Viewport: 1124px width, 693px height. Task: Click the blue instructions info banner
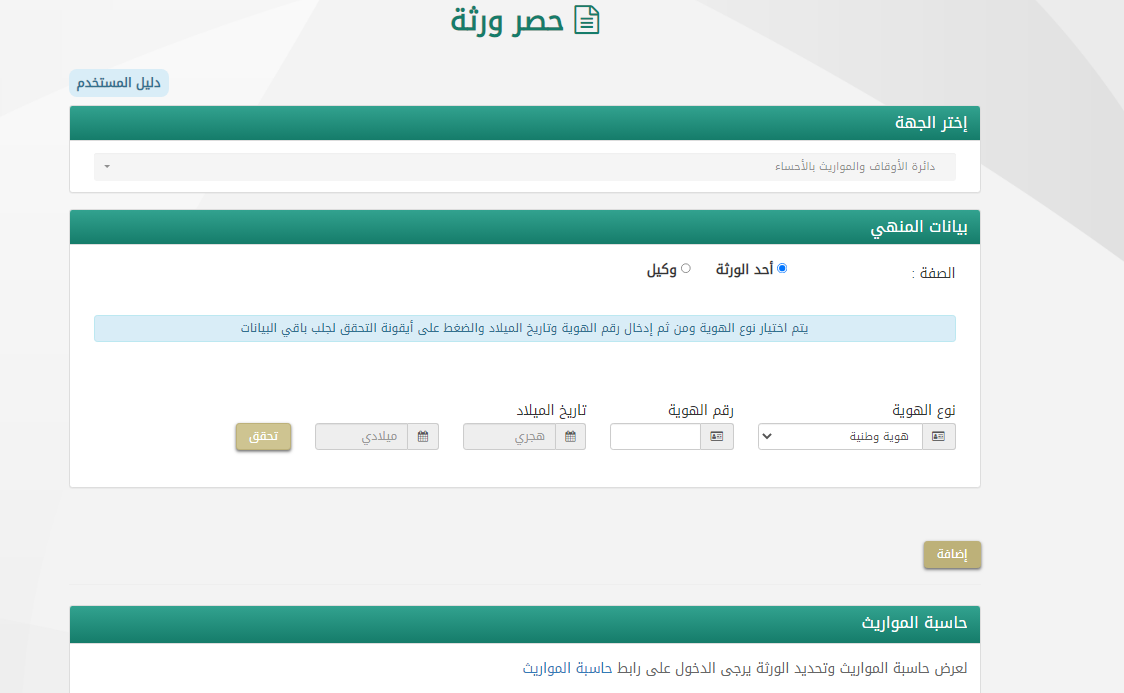524,328
